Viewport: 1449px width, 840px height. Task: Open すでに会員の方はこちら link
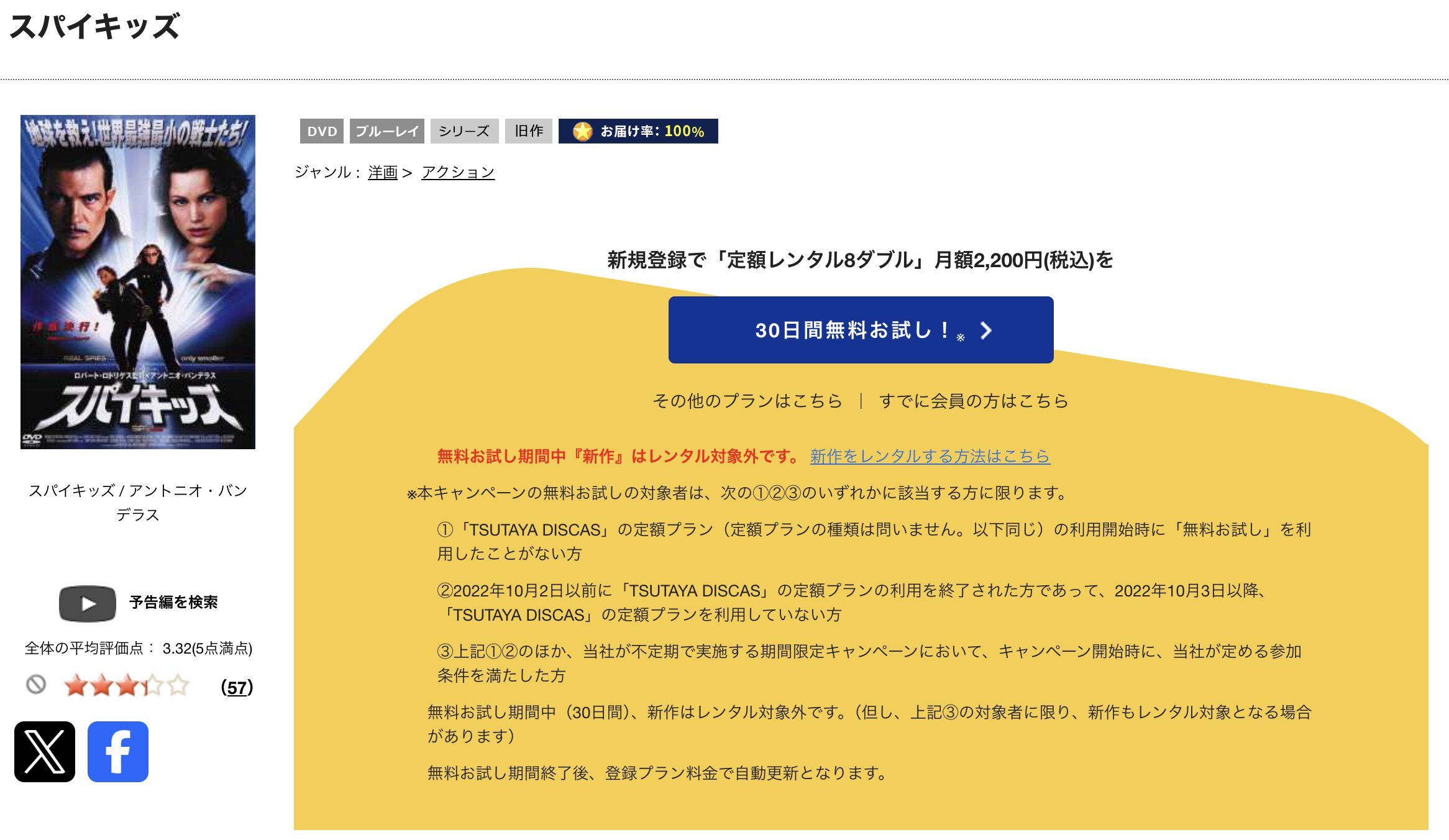click(x=974, y=401)
